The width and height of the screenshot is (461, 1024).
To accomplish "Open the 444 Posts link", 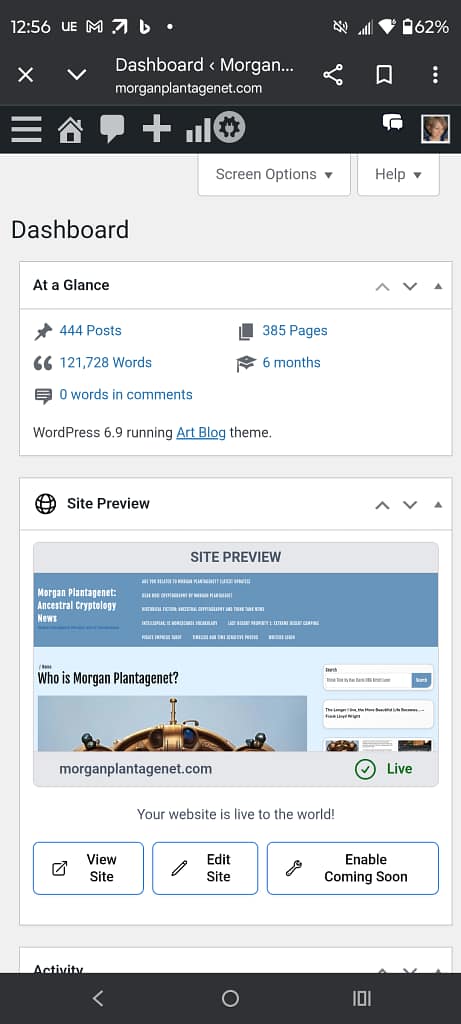I will click(90, 330).
